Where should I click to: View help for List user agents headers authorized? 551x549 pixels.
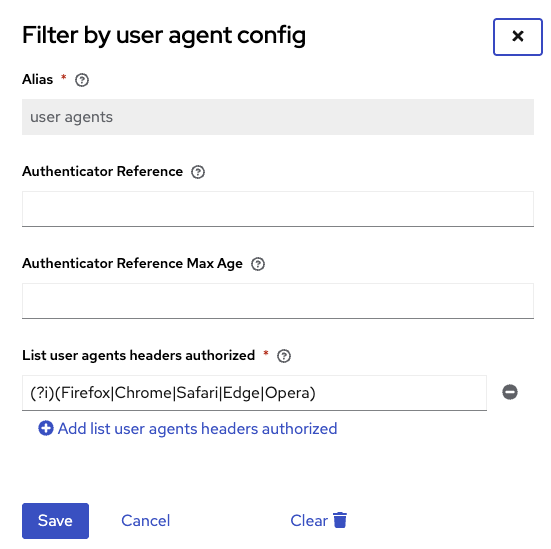pyautogui.click(x=284, y=356)
